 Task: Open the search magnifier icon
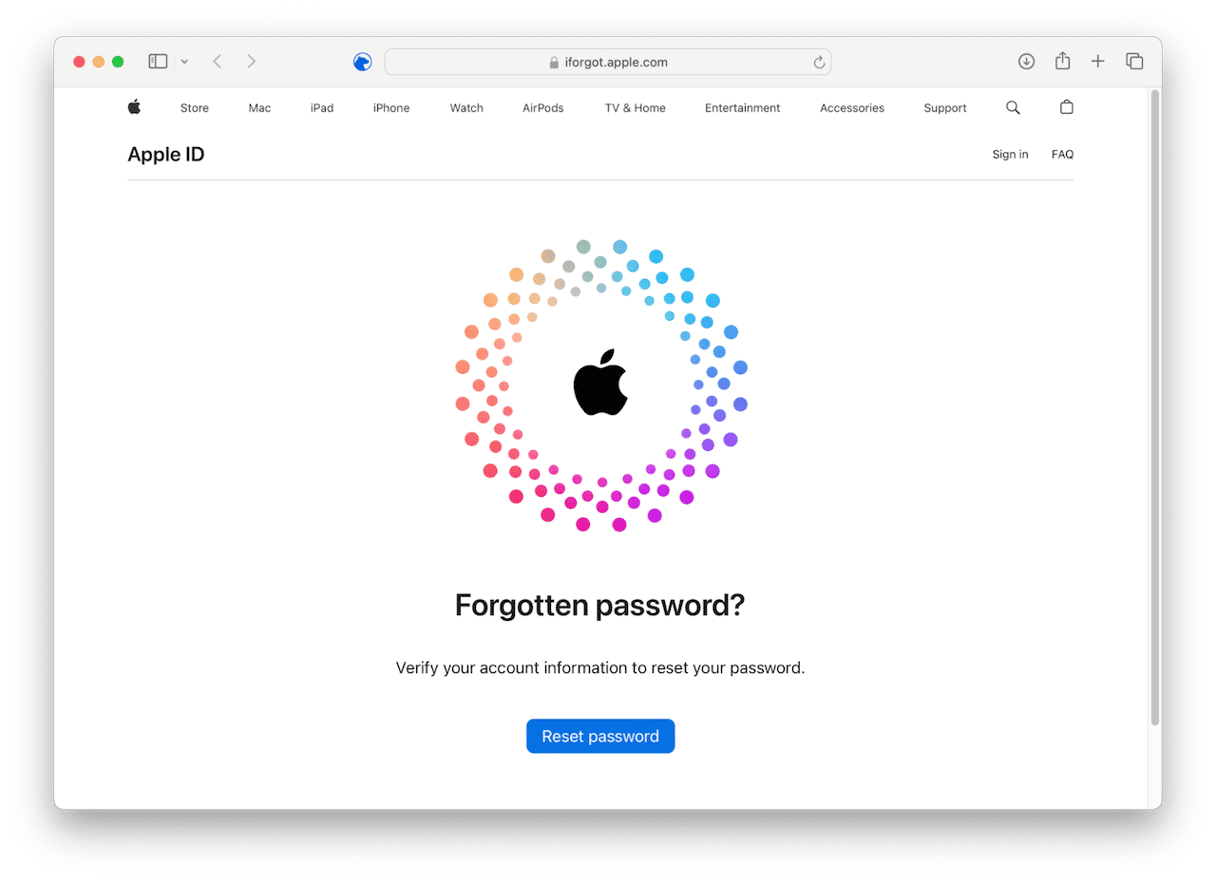(x=1013, y=108)
